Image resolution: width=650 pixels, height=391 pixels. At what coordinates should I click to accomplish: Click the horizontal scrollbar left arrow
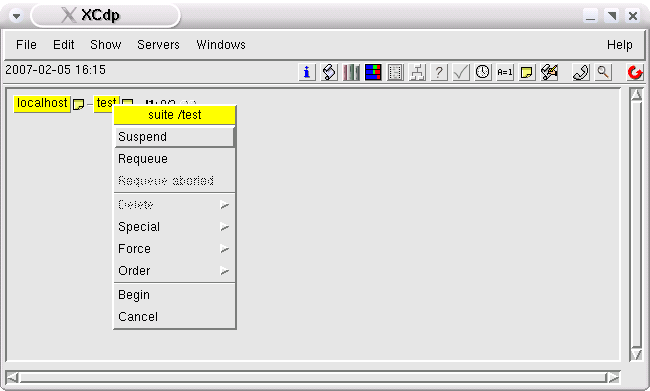click(13, 377)
